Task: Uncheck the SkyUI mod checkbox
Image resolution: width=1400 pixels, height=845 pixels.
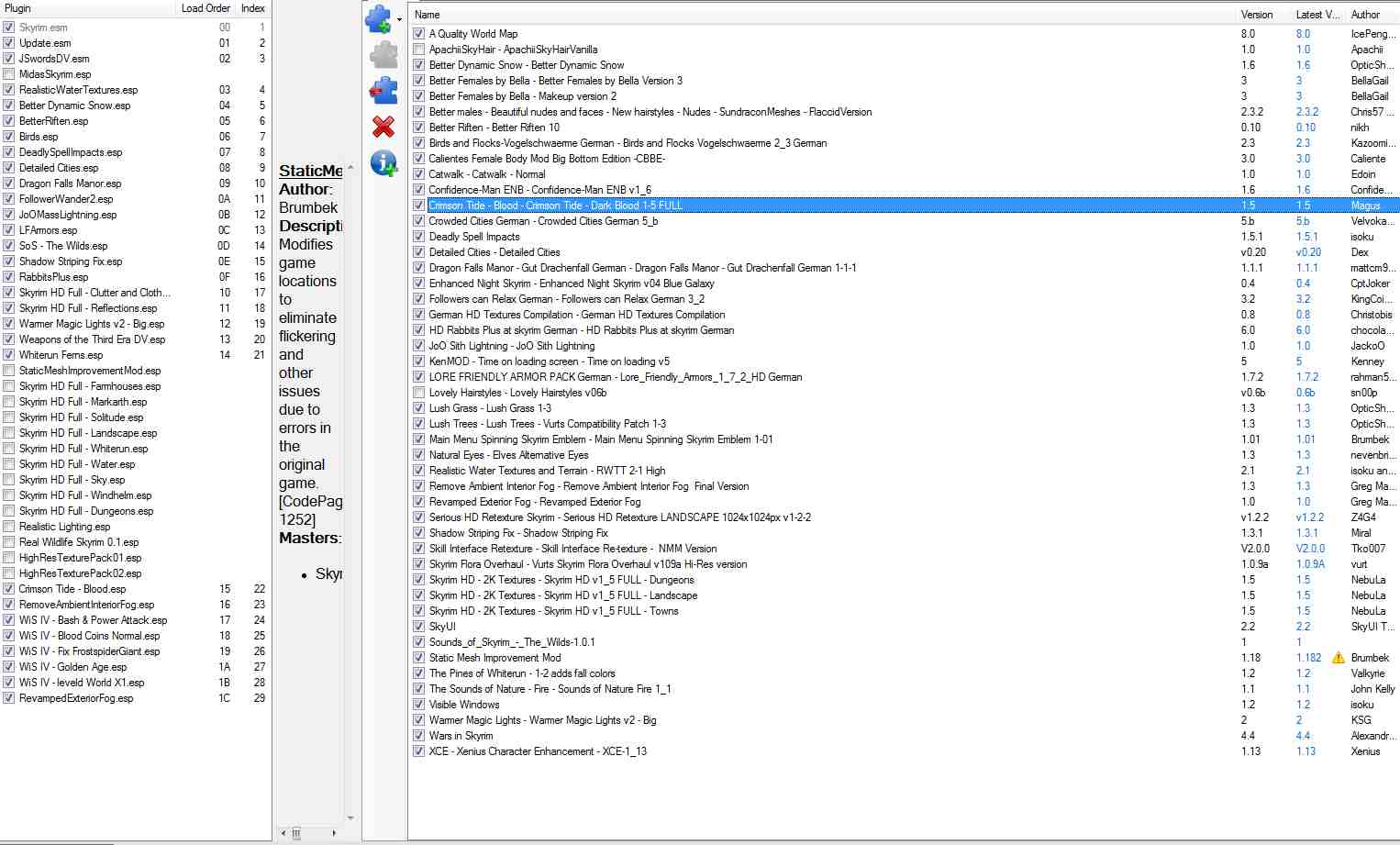Action: pos(418,627)
